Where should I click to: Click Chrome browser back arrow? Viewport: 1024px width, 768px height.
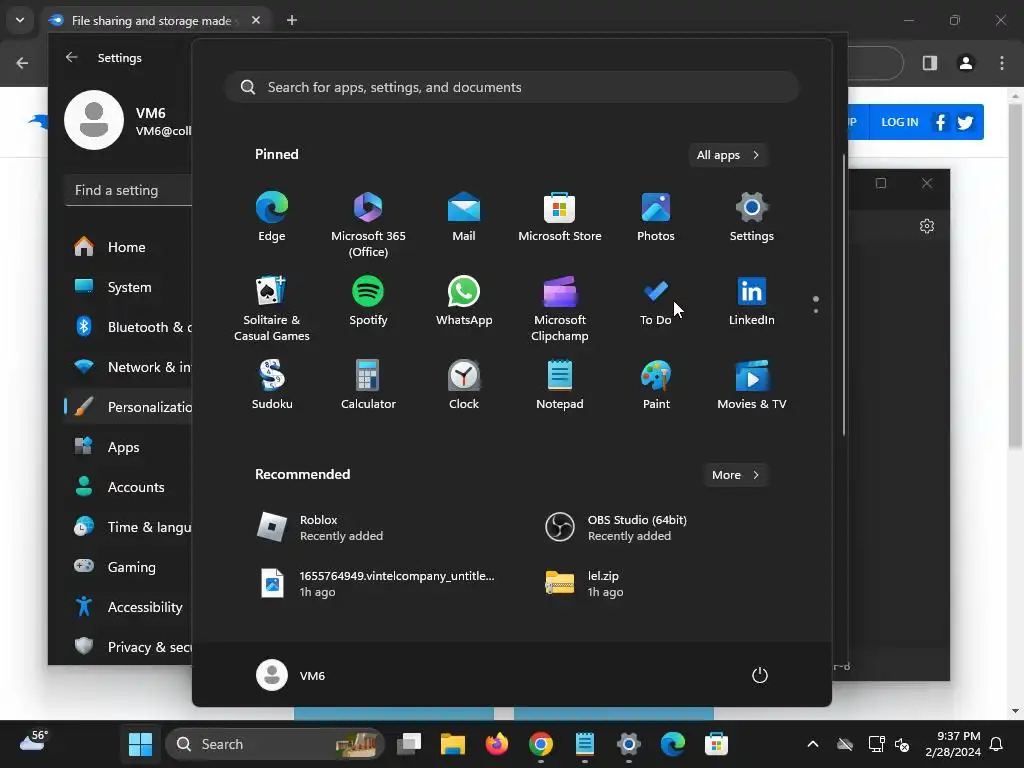(x=22, y=63)
